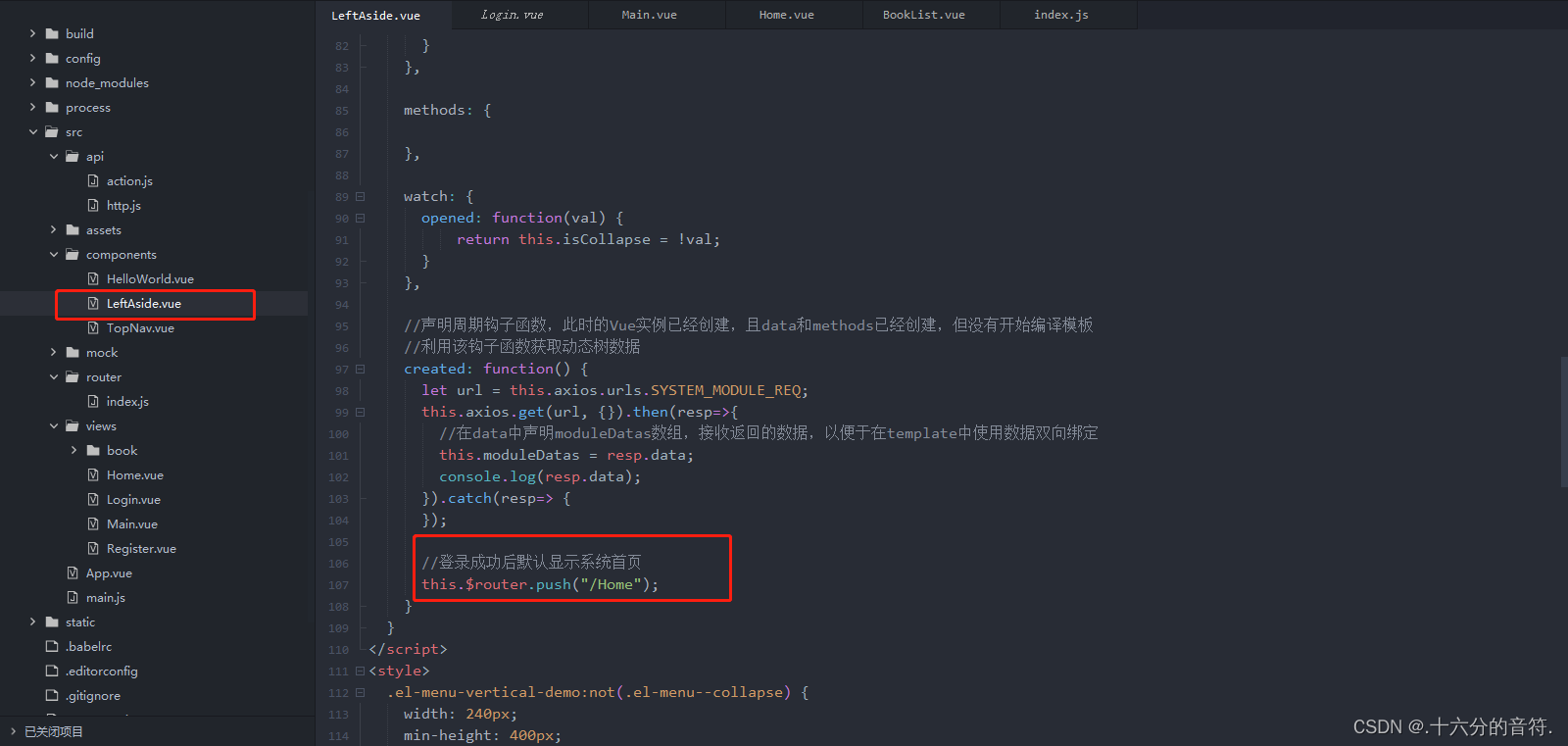This screenshot has width=1568, height=746.
Task: Click the static folder icon
Action: click(x=52, y=622)
